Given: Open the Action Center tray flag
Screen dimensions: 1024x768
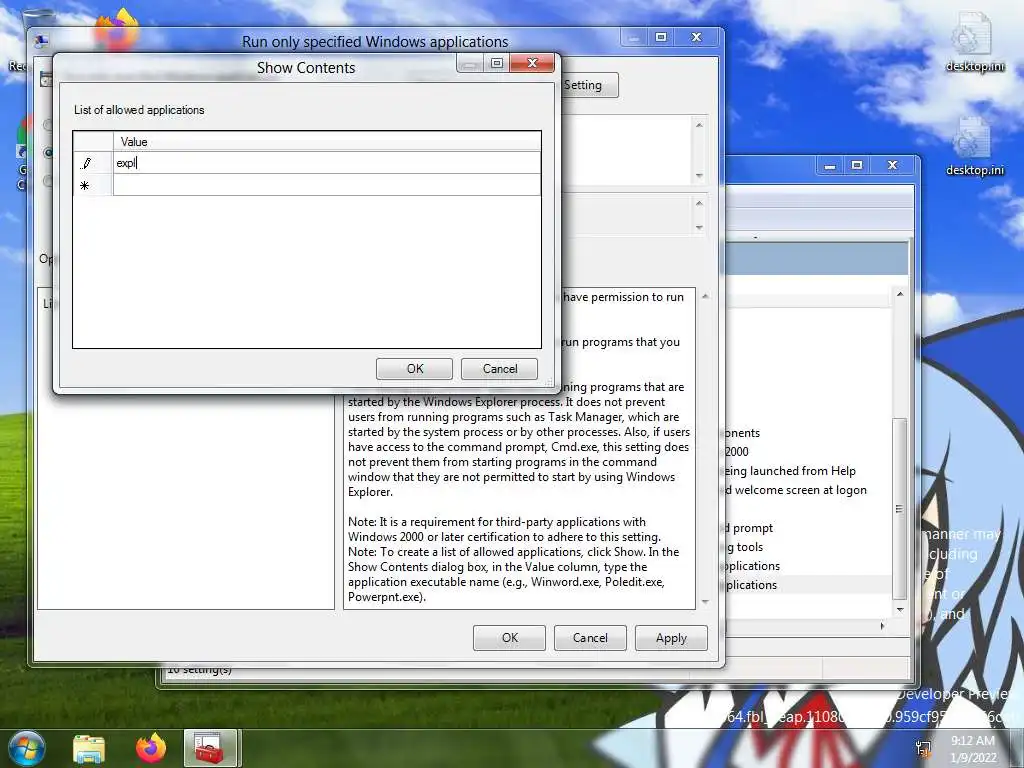Looking at the screenshot, I should pos(923,749).
